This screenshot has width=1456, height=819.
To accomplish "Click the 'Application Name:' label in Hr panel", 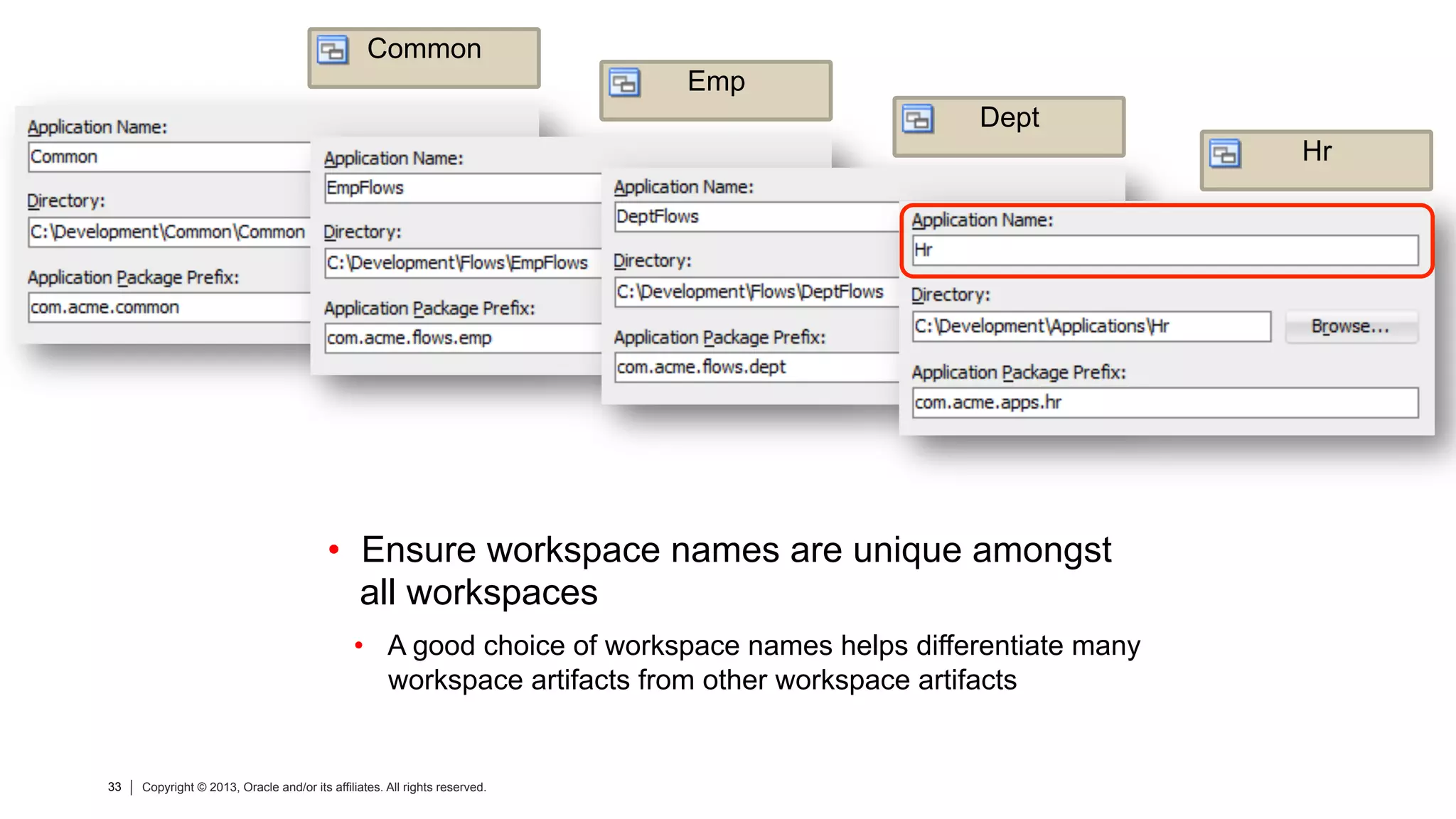I will (983, 220).
